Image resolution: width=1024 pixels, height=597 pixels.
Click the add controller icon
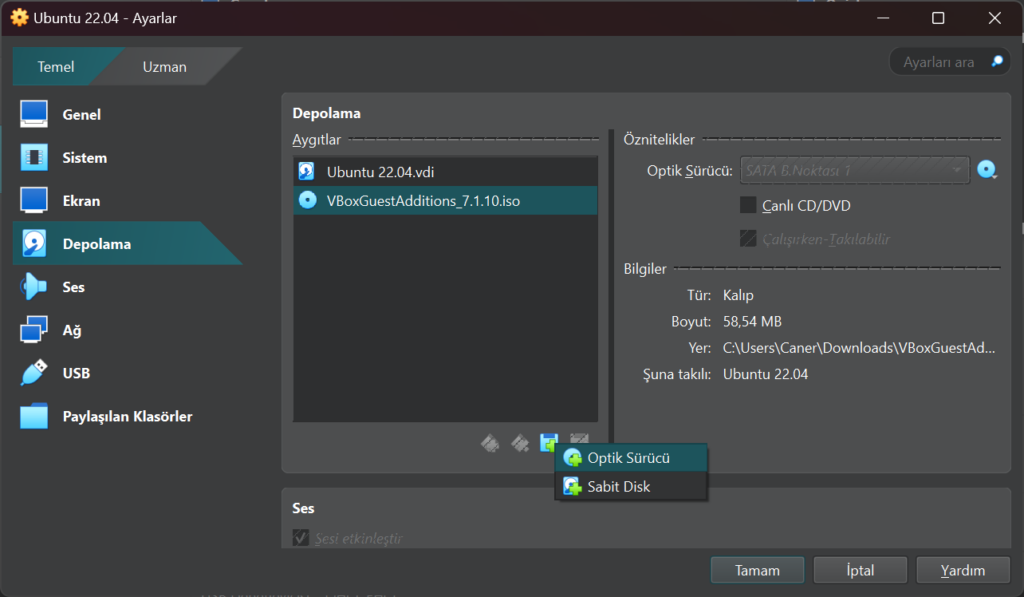(490, 444)
